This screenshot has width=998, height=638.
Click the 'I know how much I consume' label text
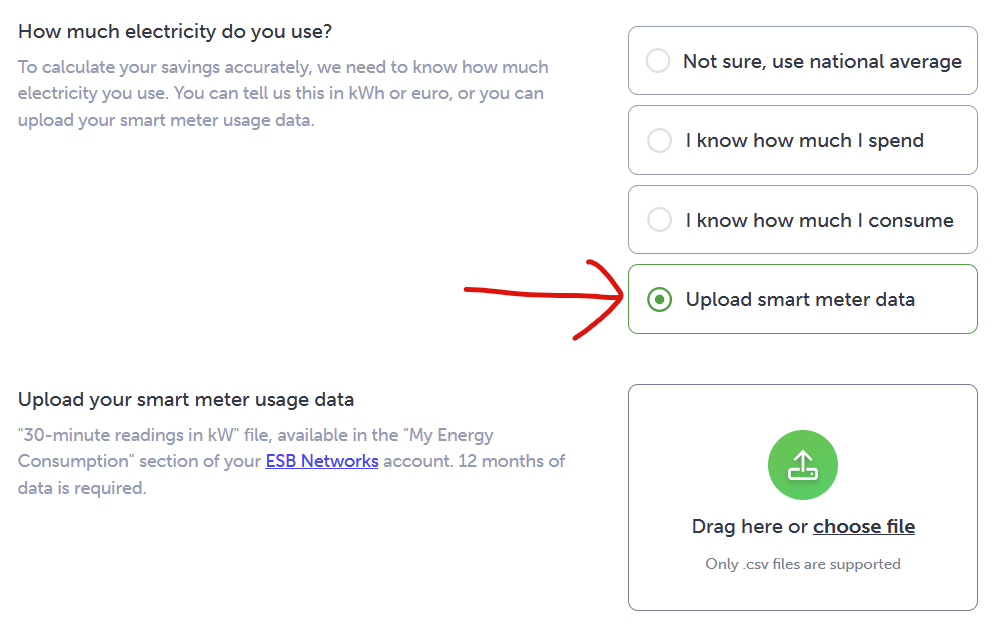[820, 220]
